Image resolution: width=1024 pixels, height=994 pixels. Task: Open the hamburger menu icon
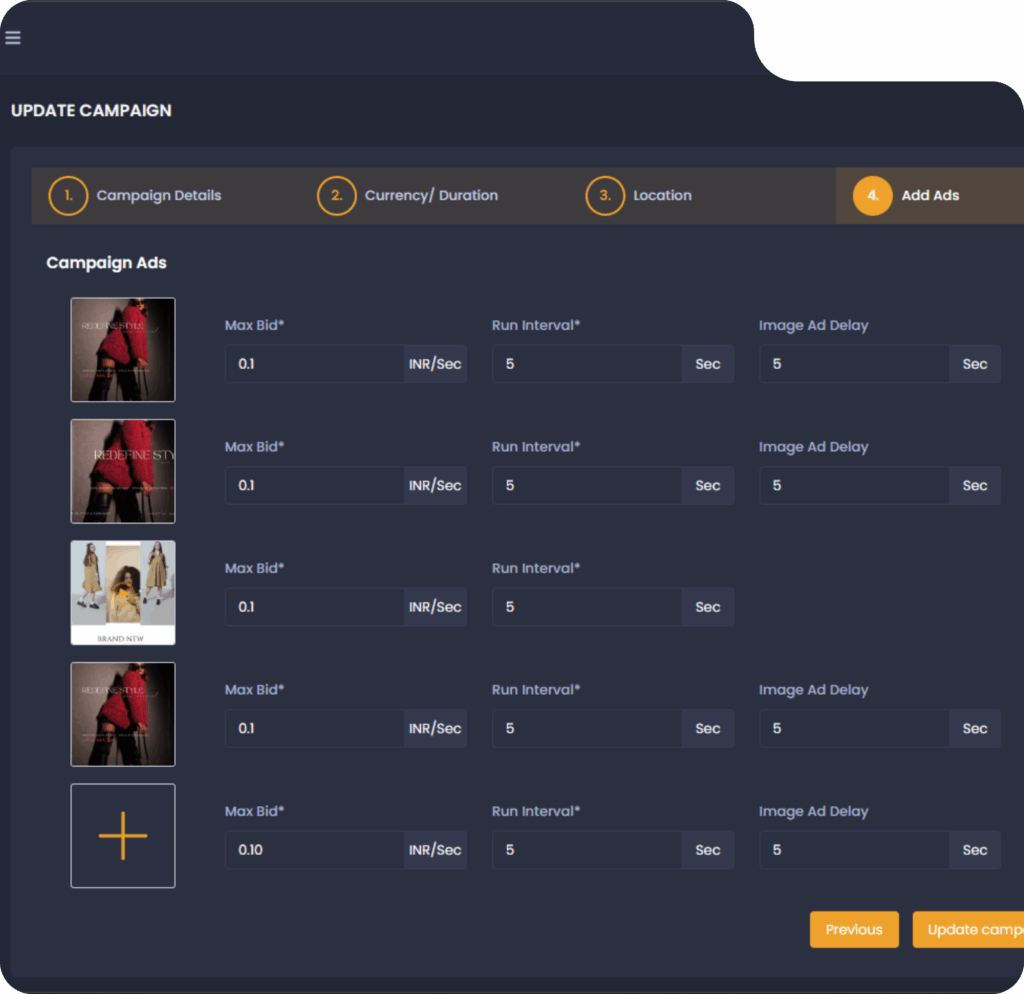[x=13, y=38]
